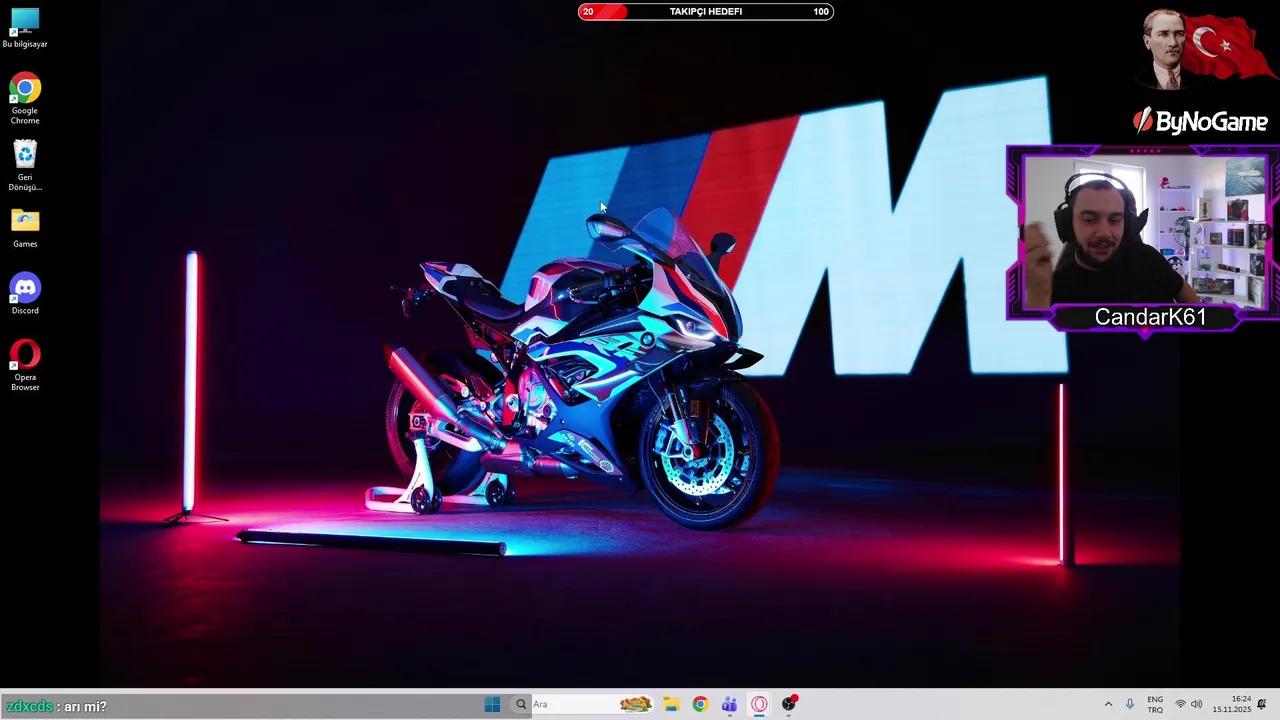1280x720 pixels.
Task: Open the Bu bilgisayar desktop icon
Action: [25, 28]
